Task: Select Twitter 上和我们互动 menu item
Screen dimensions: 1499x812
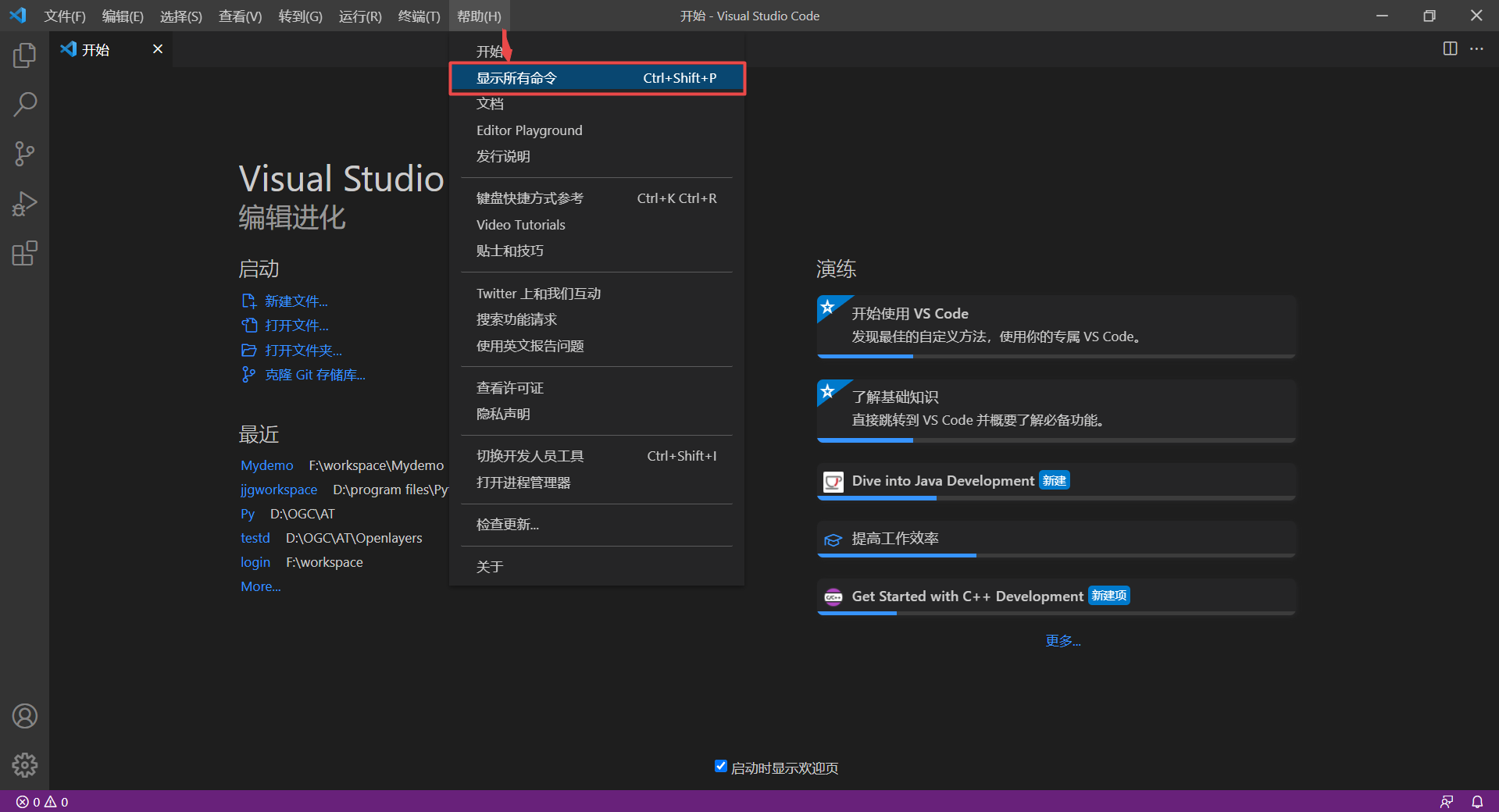Action: (x=597, y=294)
